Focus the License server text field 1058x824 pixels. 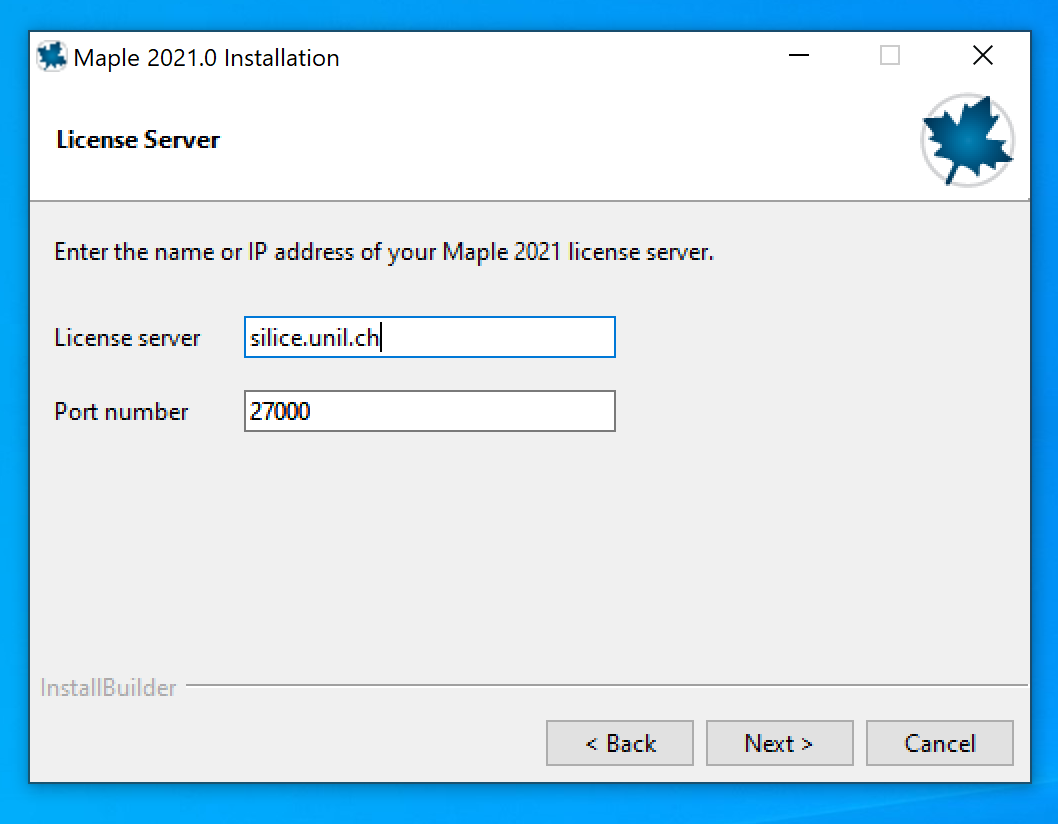429,338
